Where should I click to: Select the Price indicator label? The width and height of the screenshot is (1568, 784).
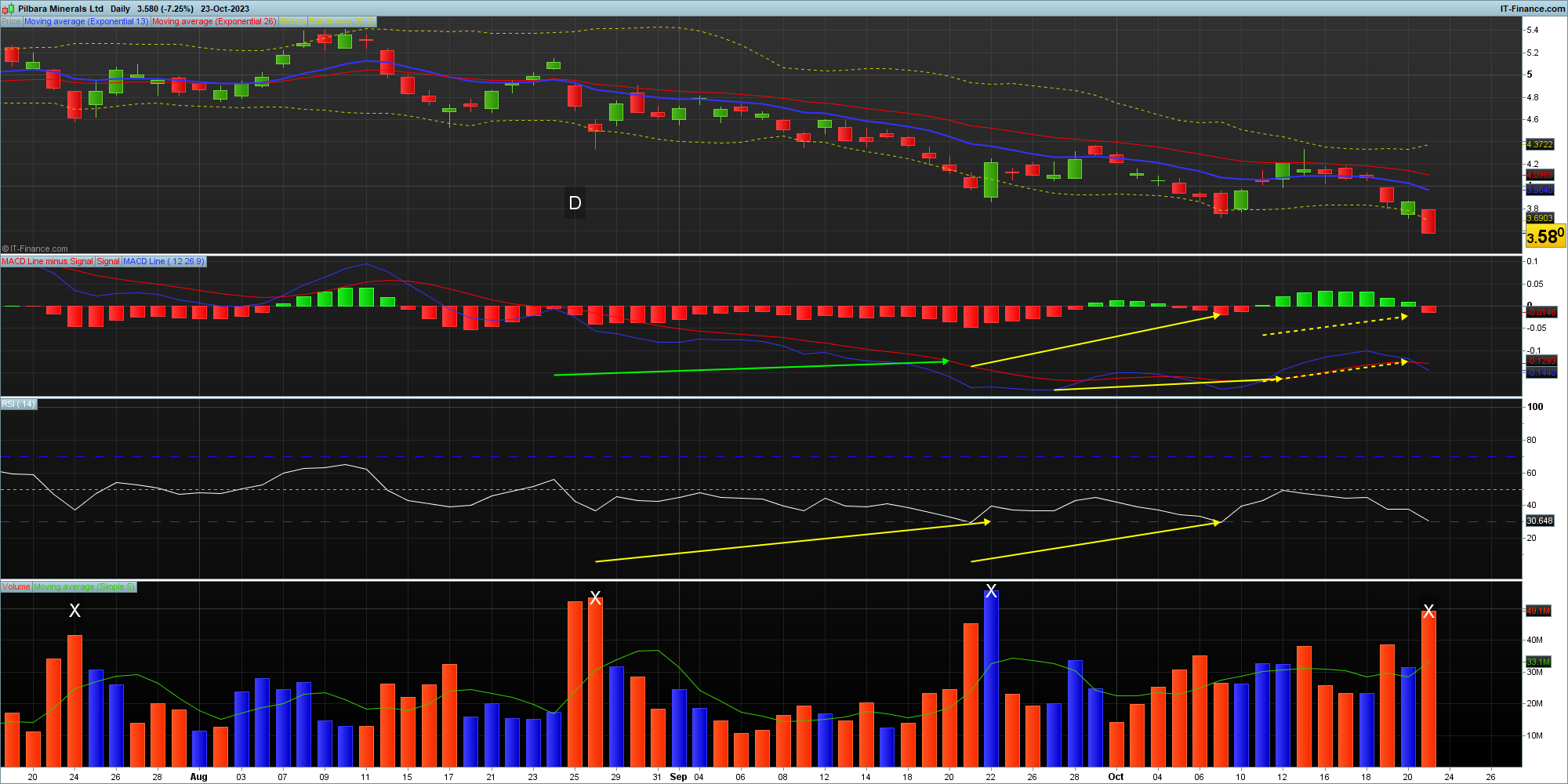pyautogui.click(x=11, y=22)
